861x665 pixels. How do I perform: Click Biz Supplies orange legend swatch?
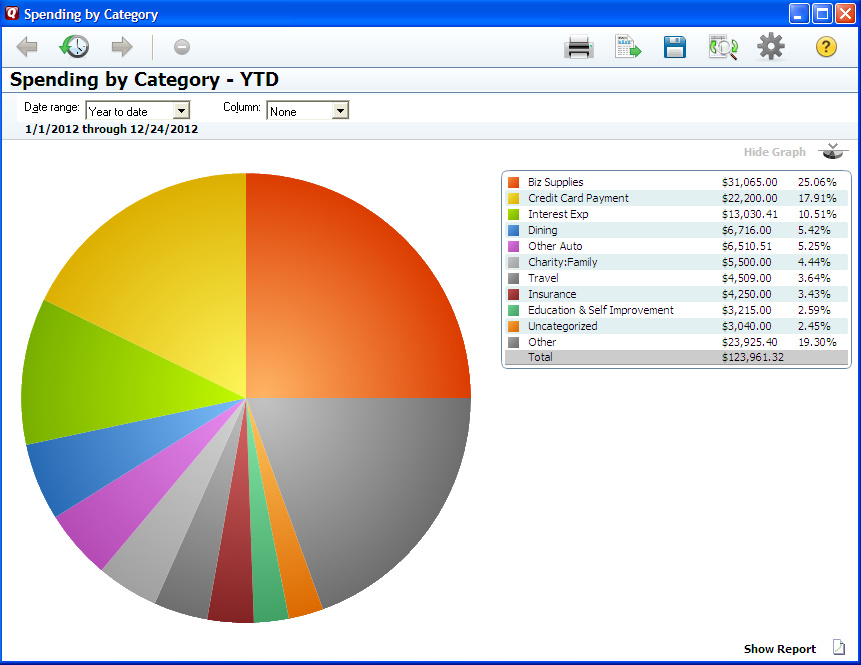click(x=513, y=182)
